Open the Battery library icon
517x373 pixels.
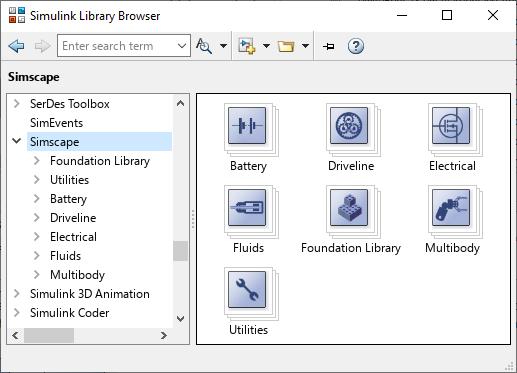[247, 126]
